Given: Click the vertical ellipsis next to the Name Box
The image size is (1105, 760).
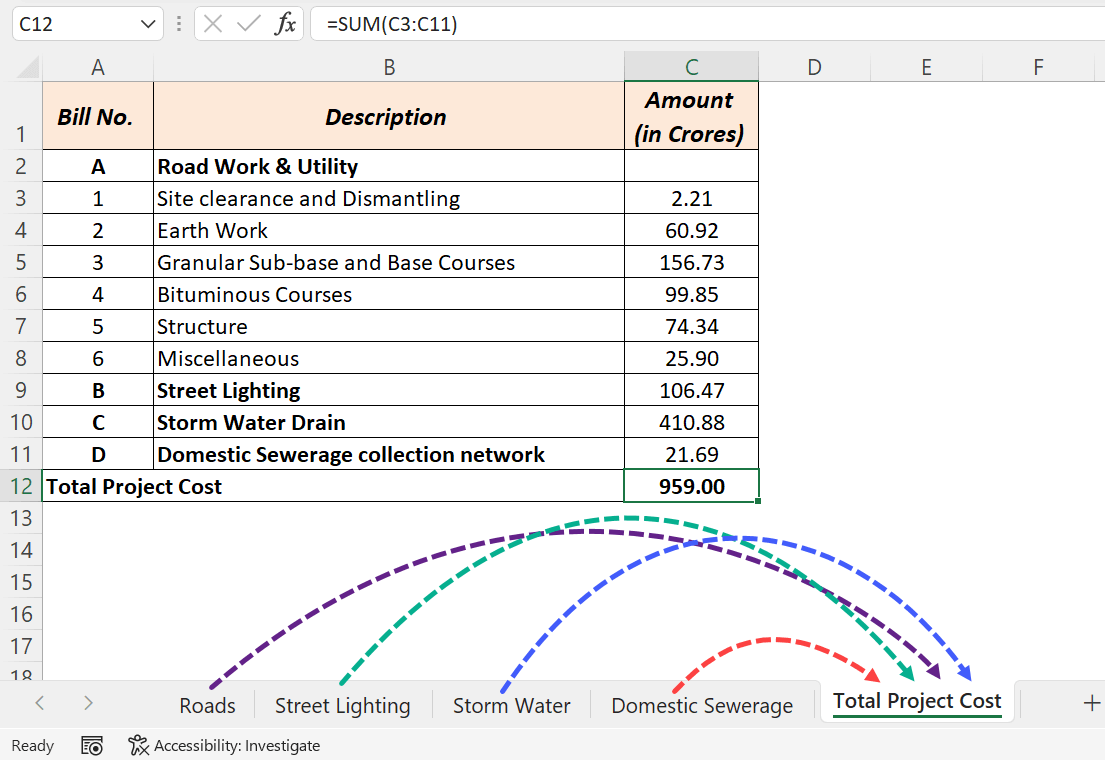Looking at the screenshot, I should point(177,24).
